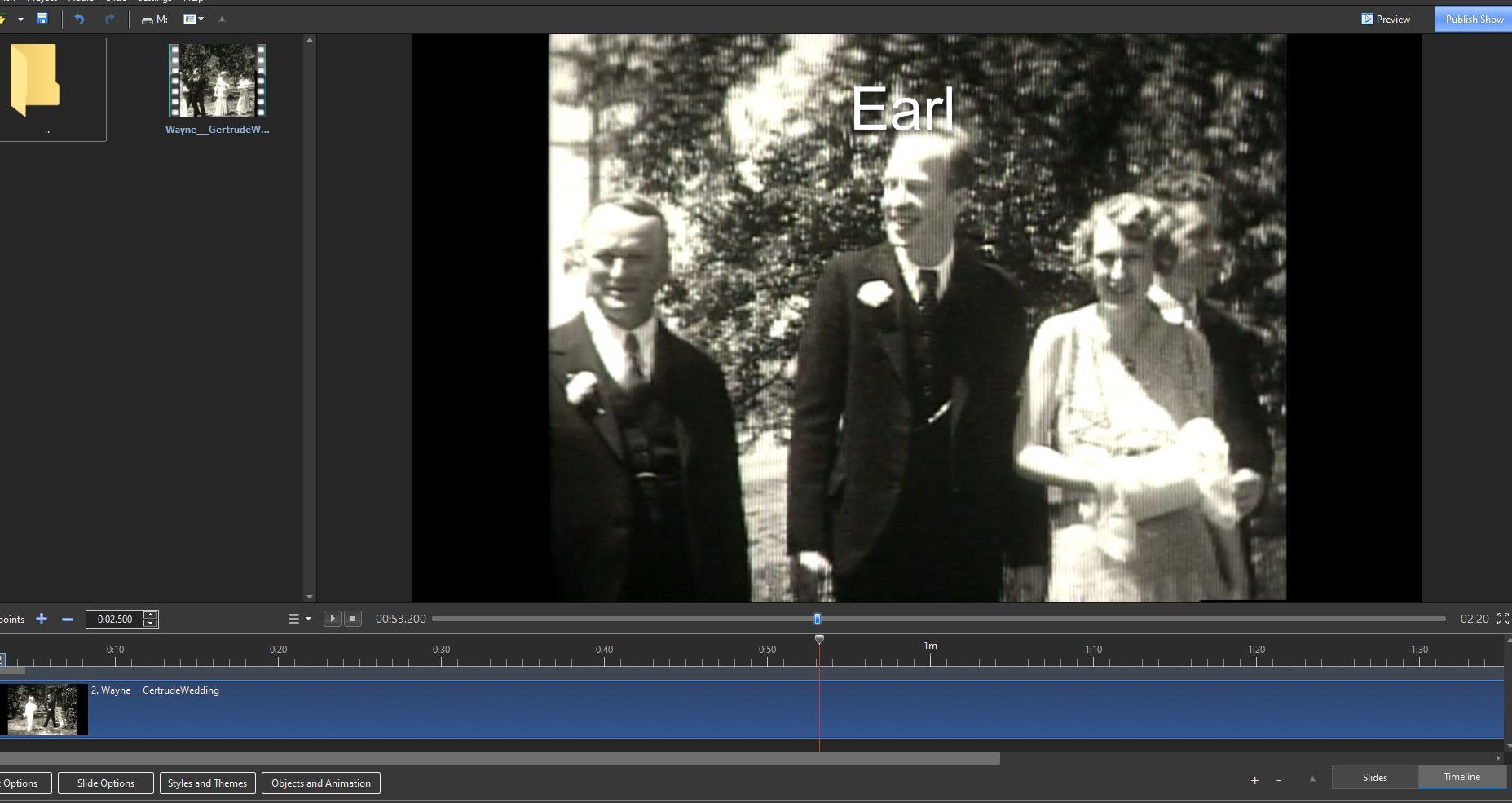
Task: Click the playback position slider handle
Action: point(818,619)
